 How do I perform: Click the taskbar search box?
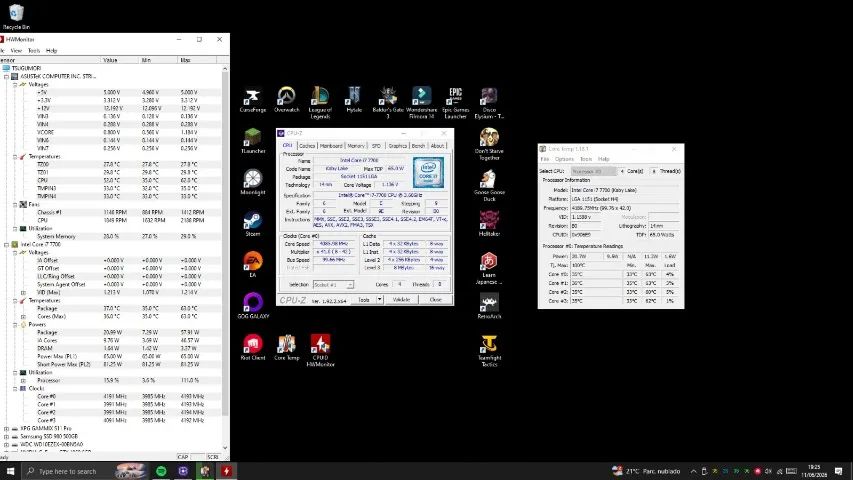tap(84, 471)
